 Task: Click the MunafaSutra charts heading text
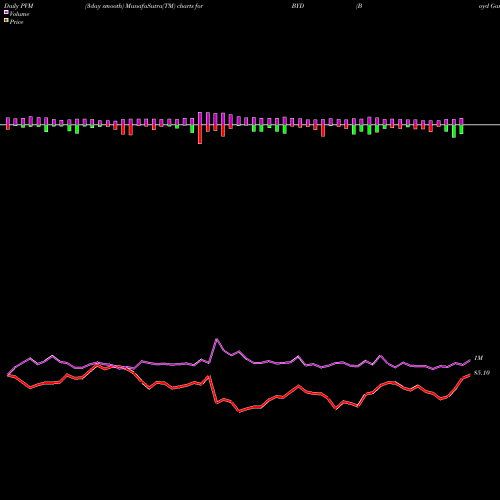point(144,6)
